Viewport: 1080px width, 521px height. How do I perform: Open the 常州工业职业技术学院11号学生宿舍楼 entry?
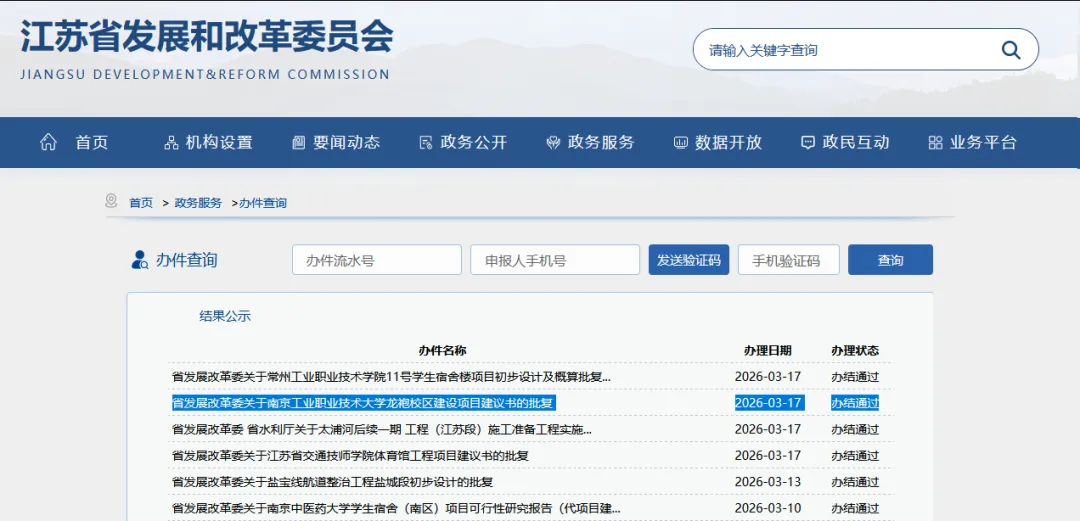391,377
